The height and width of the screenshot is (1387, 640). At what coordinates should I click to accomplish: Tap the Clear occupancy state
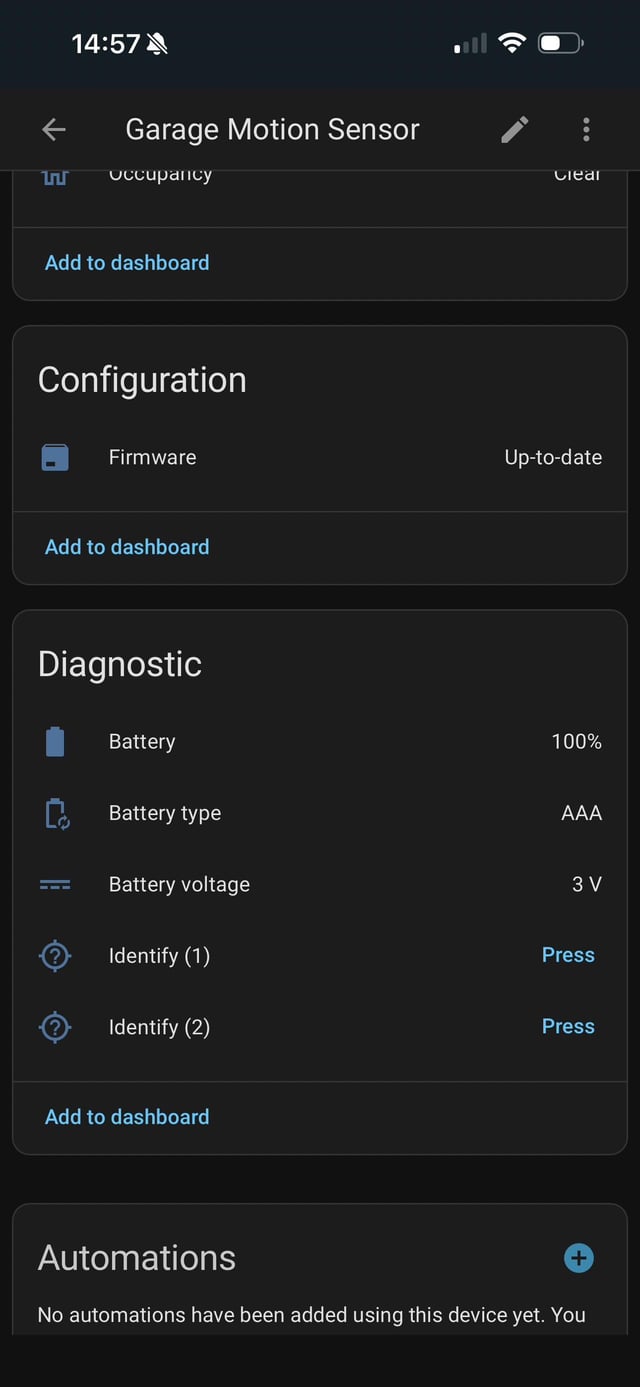coord(578,173)
